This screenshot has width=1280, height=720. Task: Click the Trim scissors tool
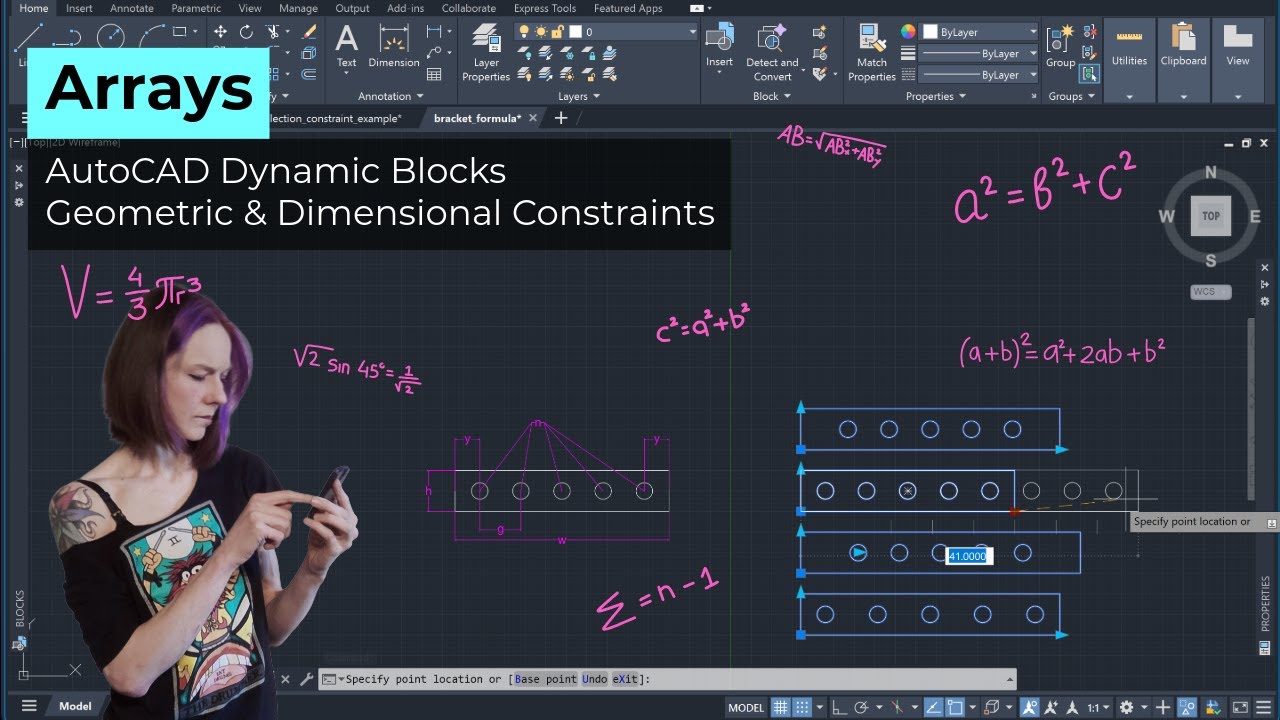(x=274, y=32)
